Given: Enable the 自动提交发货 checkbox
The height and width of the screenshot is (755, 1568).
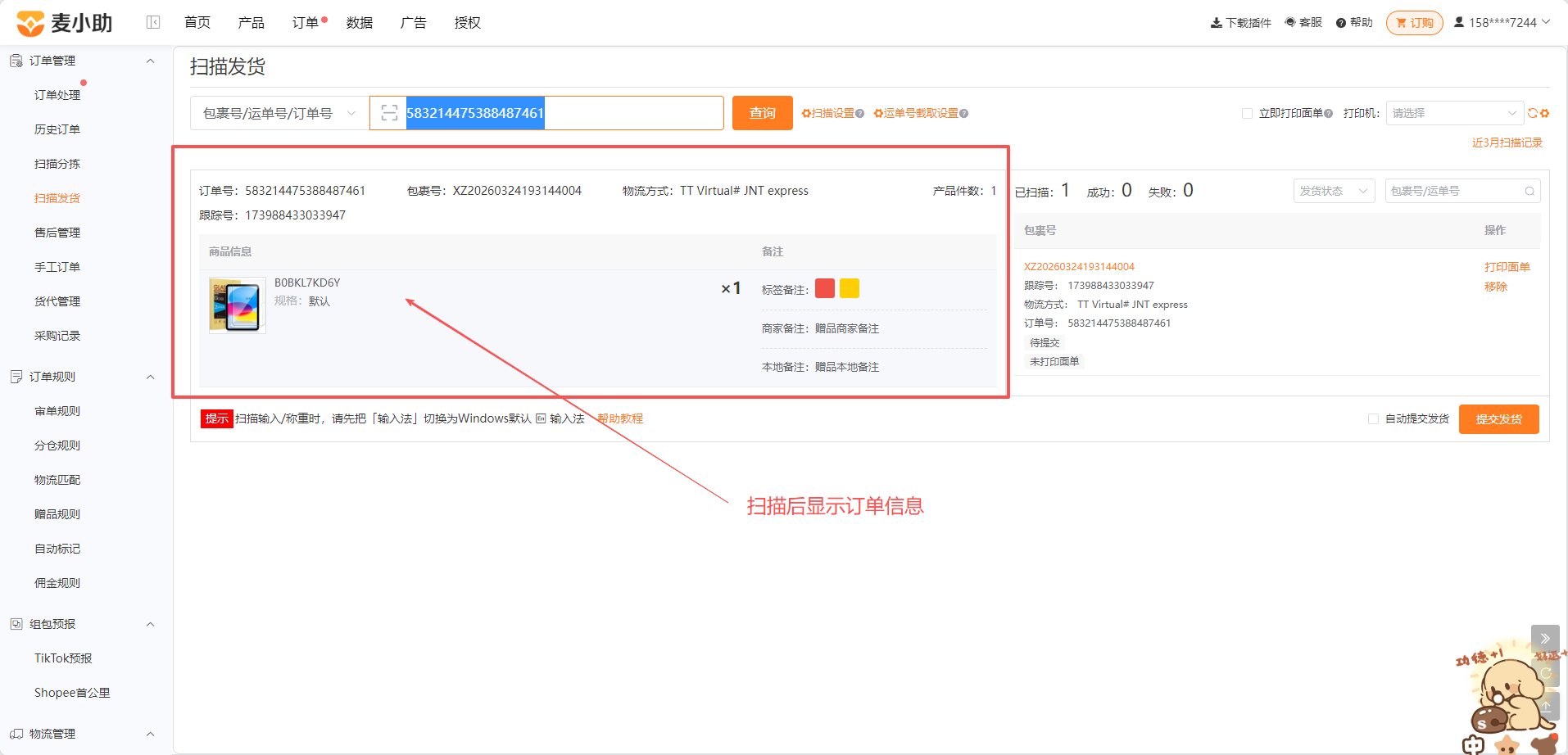Looking at the screenshot, I should pos(1373,419).
